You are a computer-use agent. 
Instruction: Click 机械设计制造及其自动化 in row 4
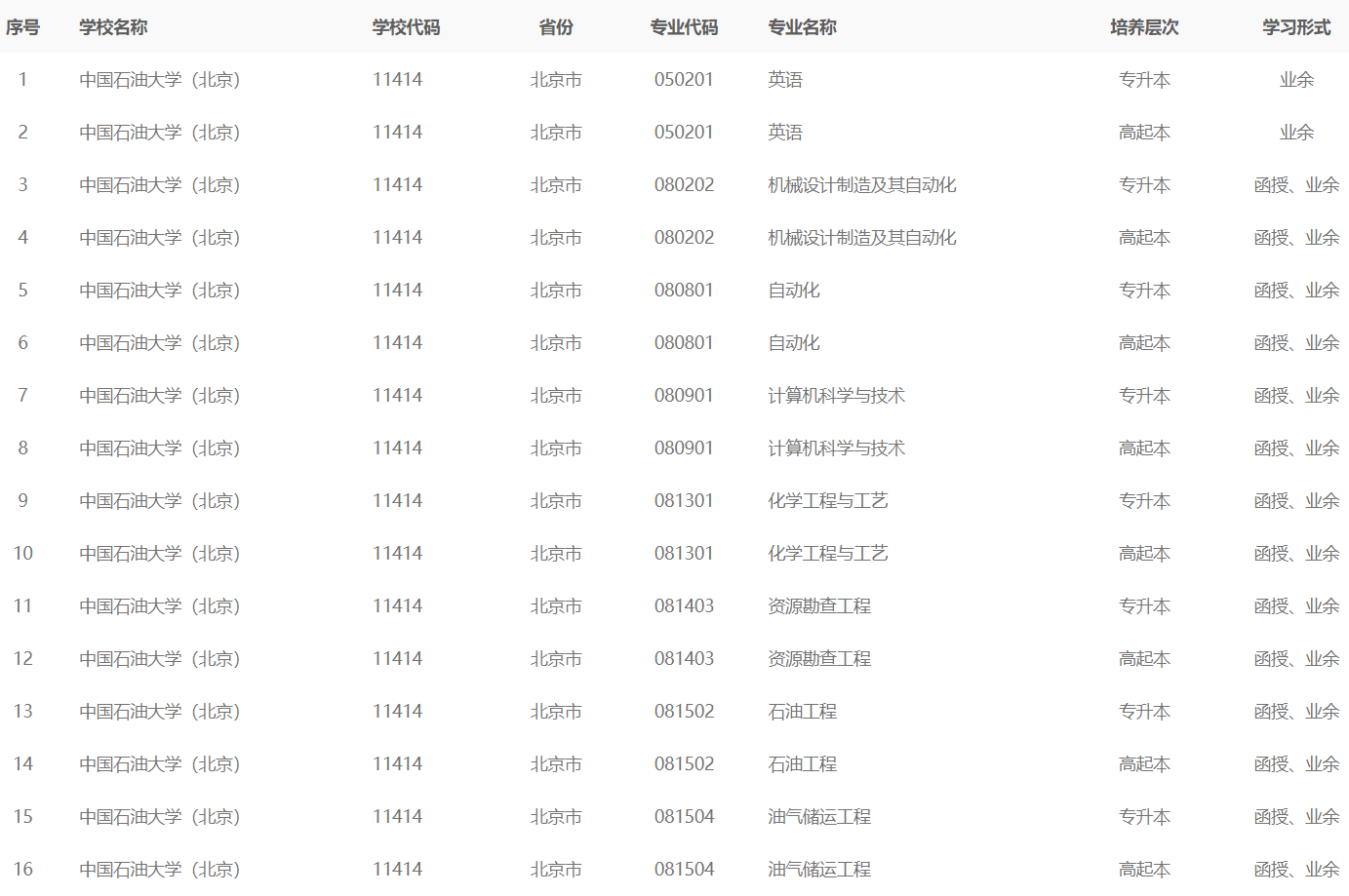[x=862, y=238]
